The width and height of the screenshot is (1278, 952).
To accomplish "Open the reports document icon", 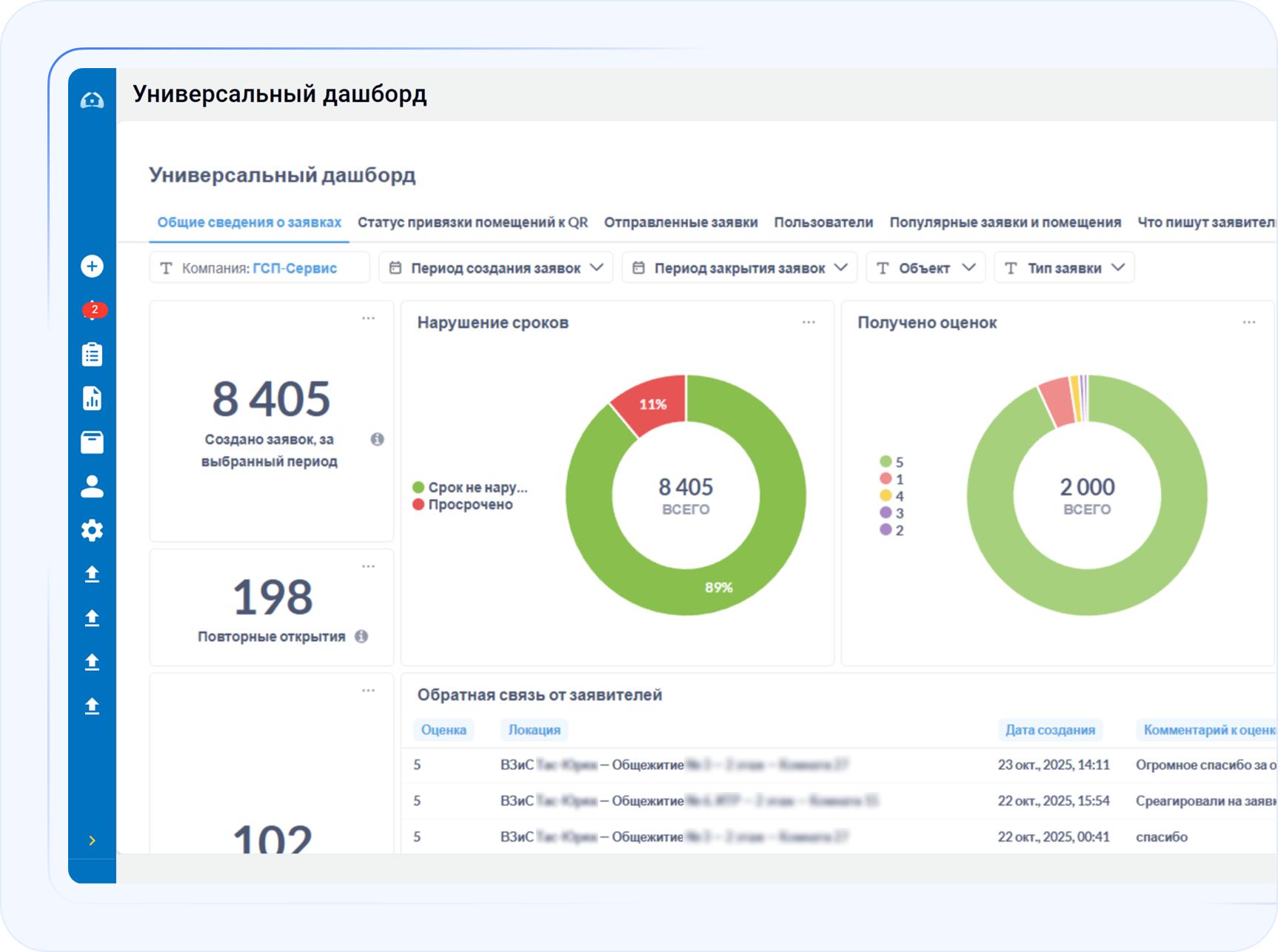I will point(92,398).
